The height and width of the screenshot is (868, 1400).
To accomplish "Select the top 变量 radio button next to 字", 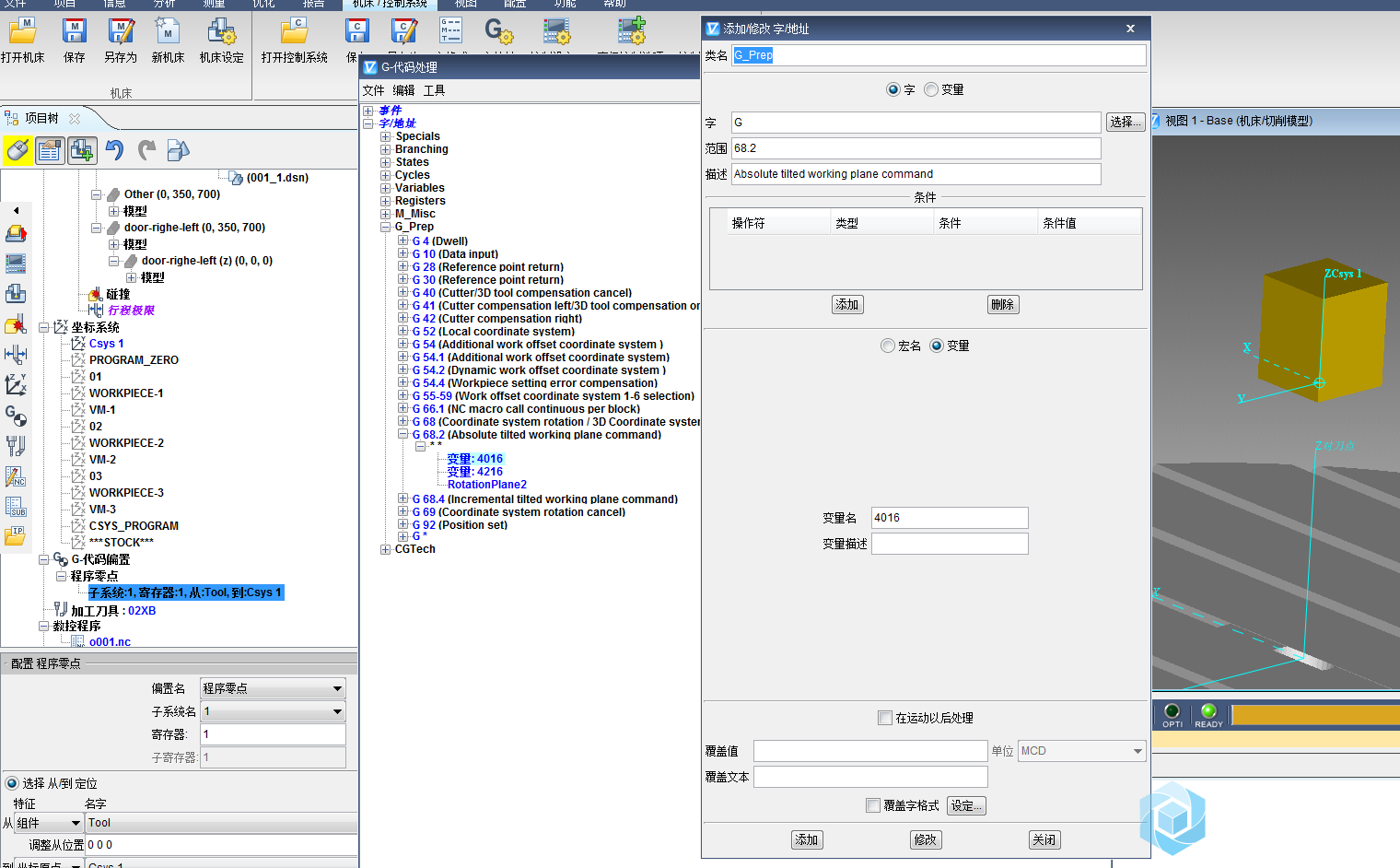I will [x=931, y=89].
